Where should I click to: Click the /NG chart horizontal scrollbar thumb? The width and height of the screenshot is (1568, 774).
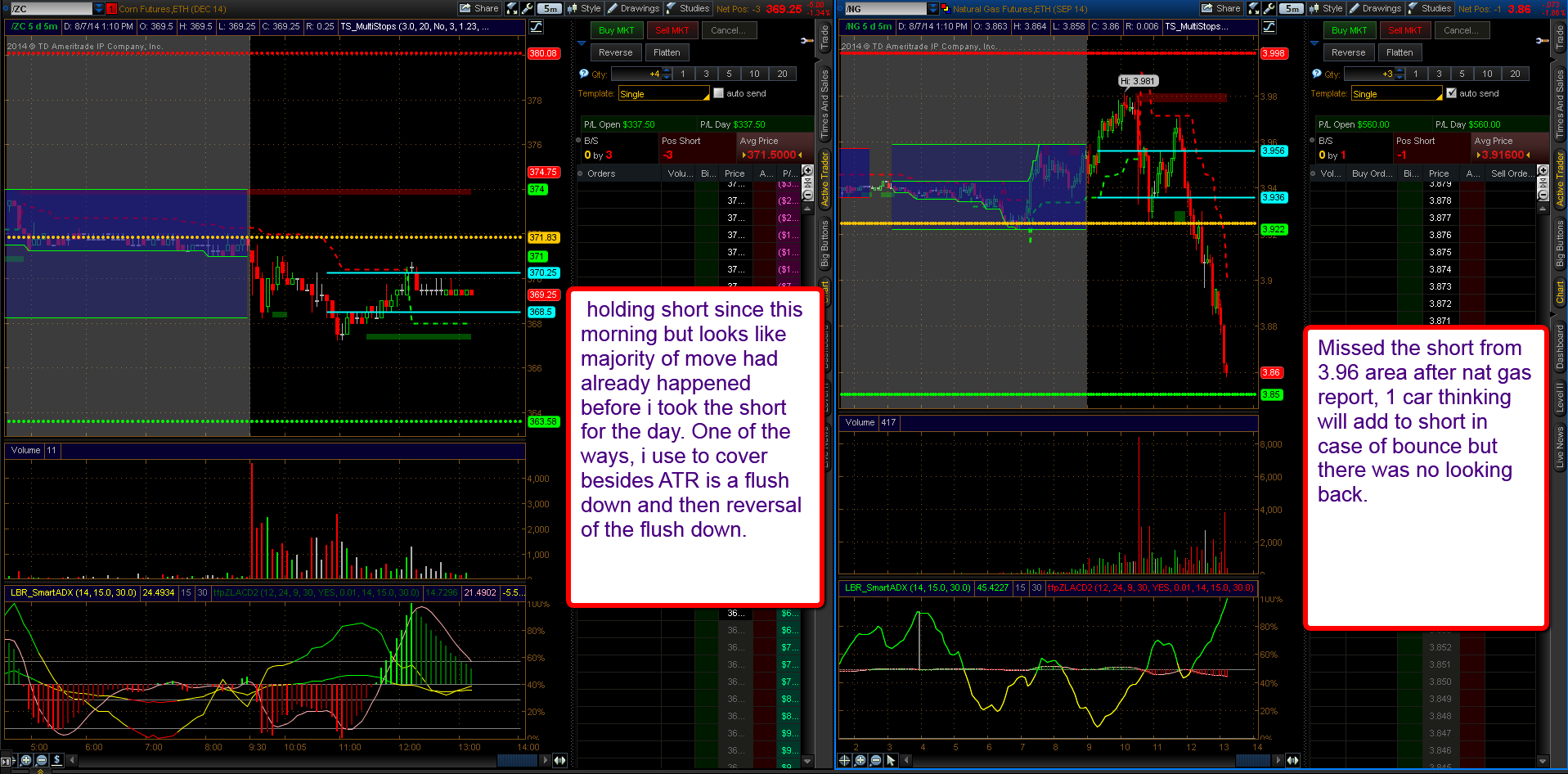click(1252, 760)
